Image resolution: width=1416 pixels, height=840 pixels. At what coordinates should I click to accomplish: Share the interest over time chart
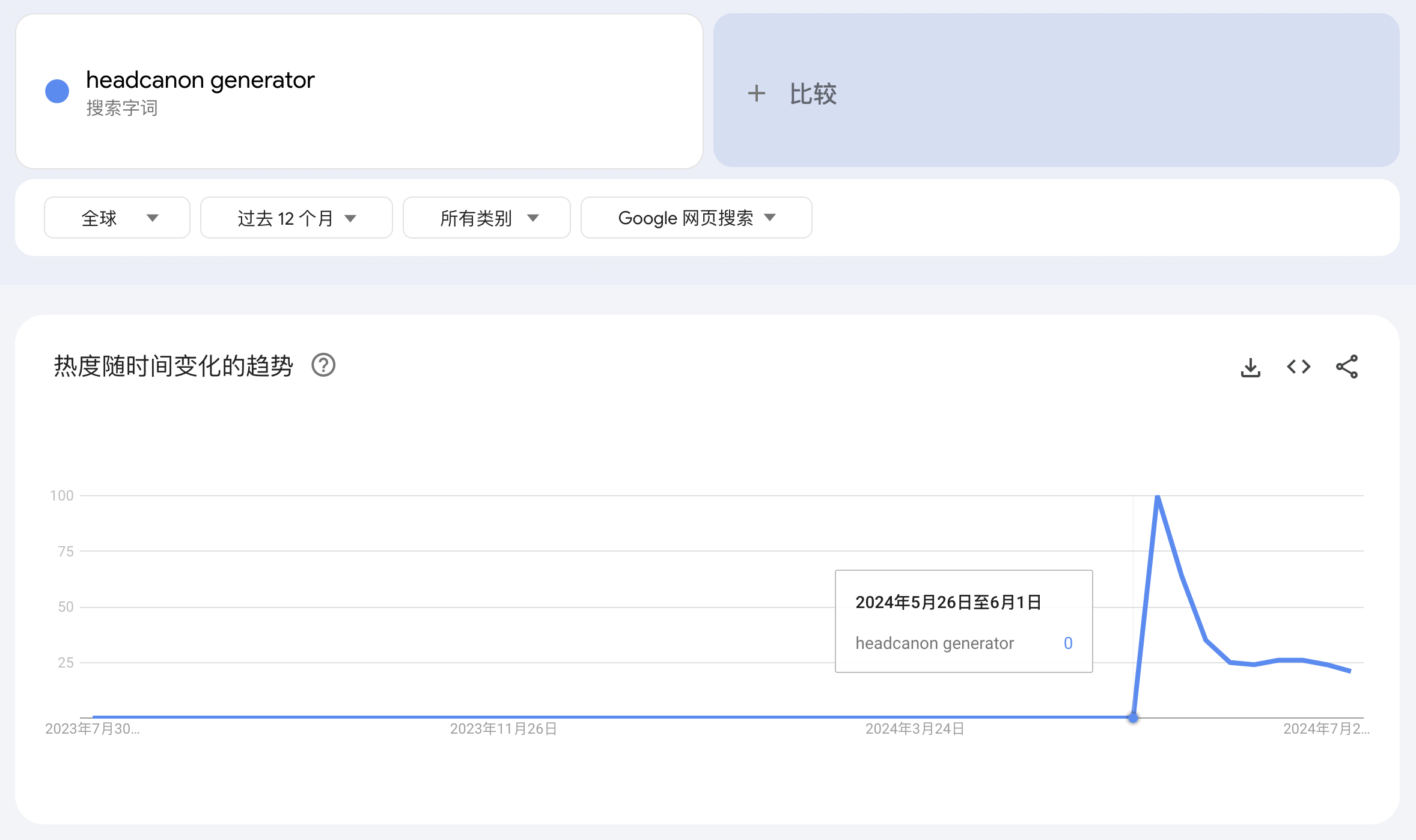coord(1347,367)
